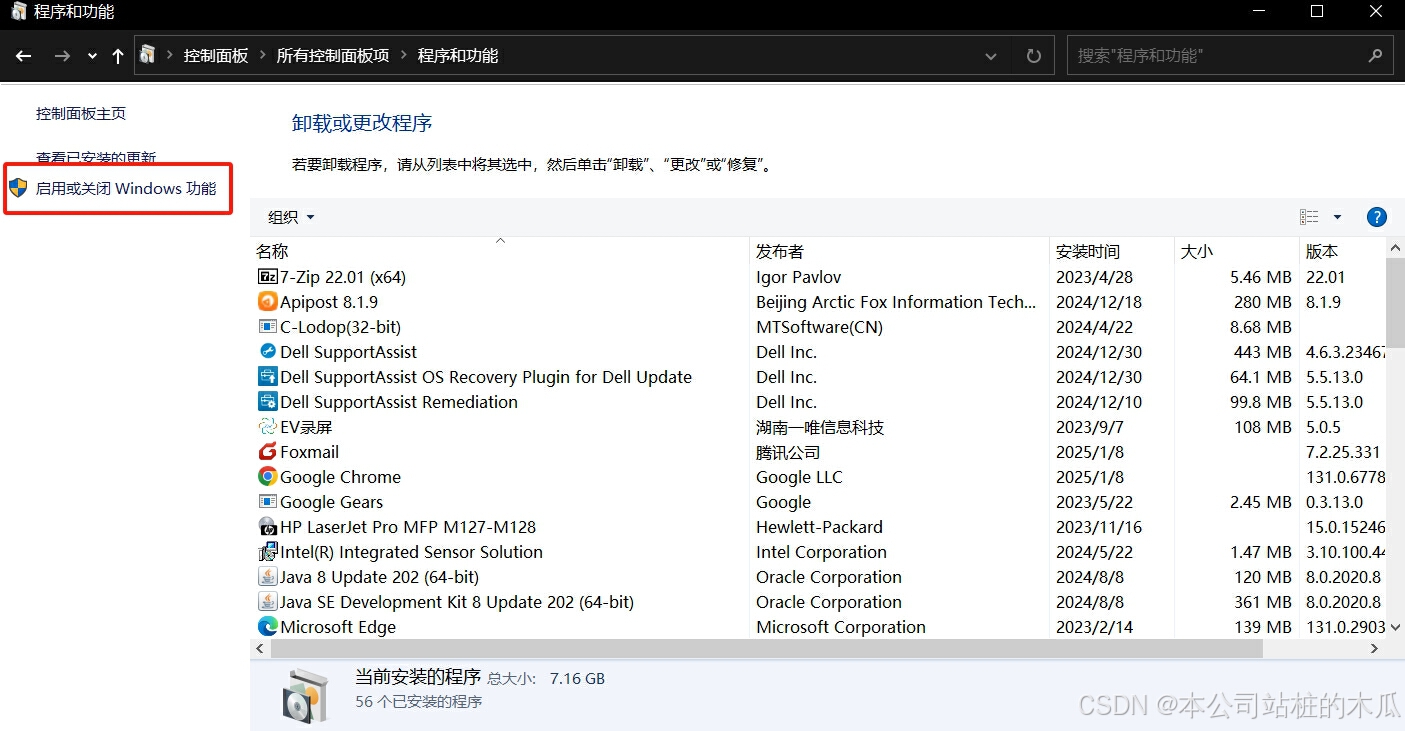The image size is (1405, 731).
Task: Click publisher Igor Pavlov
Action: click(799, 277)
